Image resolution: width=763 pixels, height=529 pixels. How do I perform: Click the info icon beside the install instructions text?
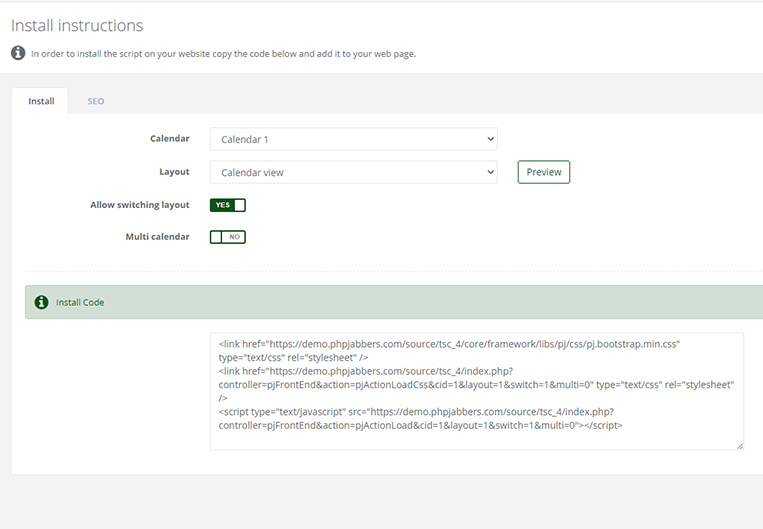point(18,53)
